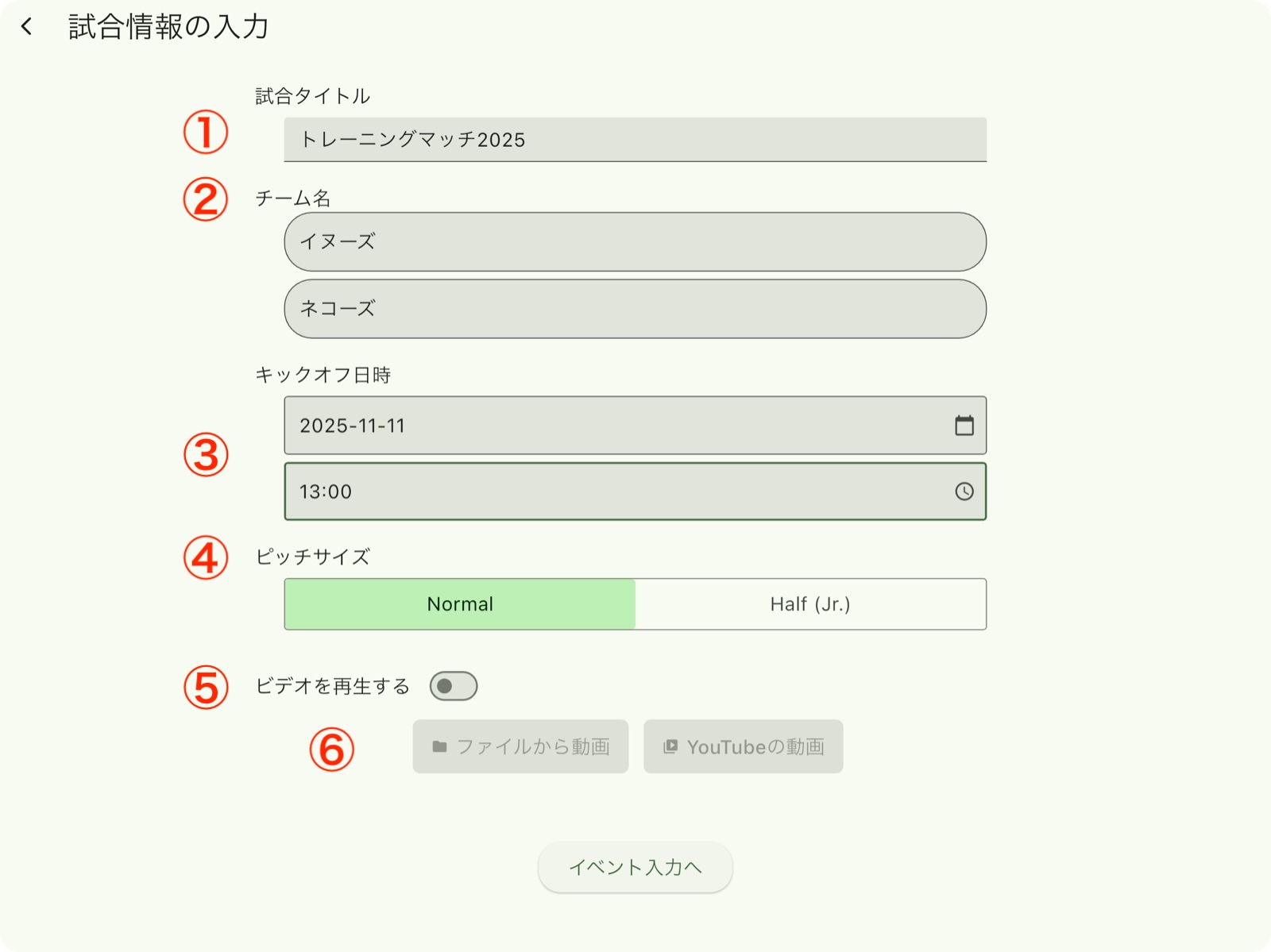This screenshot has width=1271, height=952.
Task: Open the calendar via the date picker icon
Action: [x=965, y=426]
